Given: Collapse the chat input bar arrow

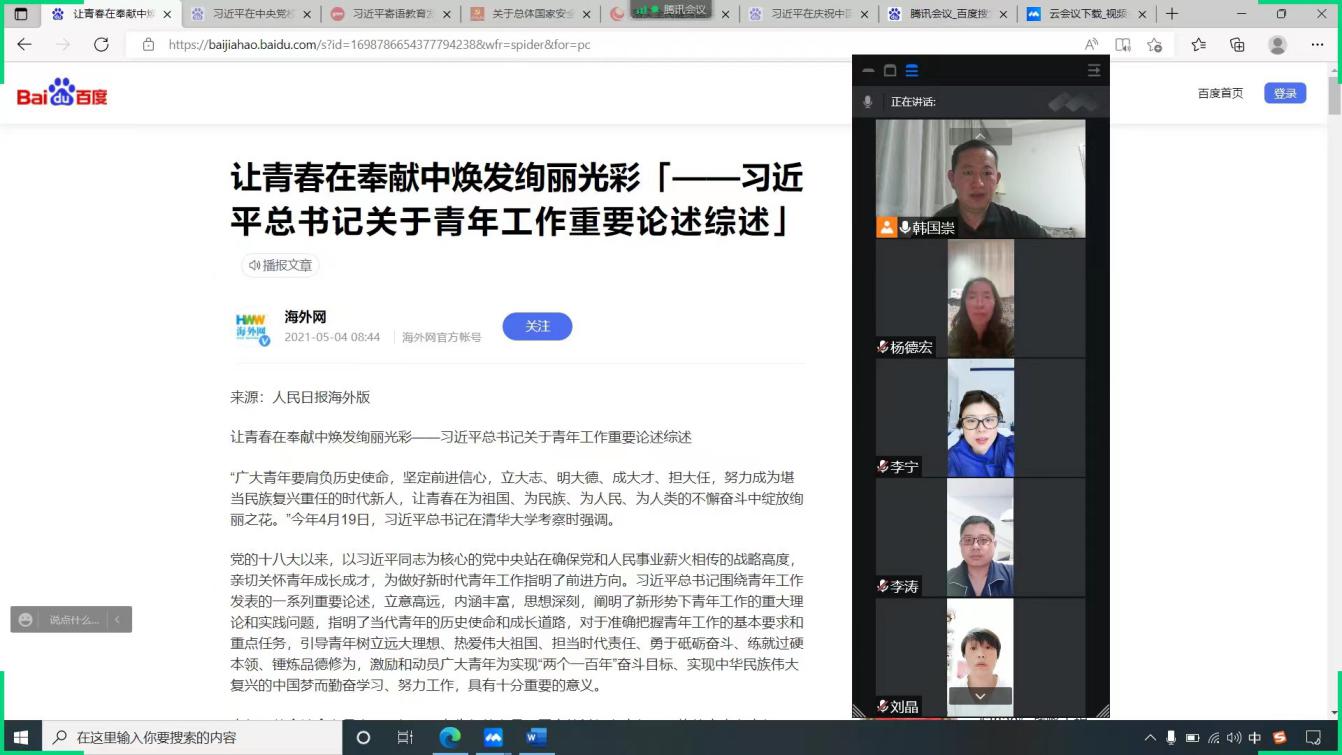Looking at the screenshot, I should click(117, 620).
